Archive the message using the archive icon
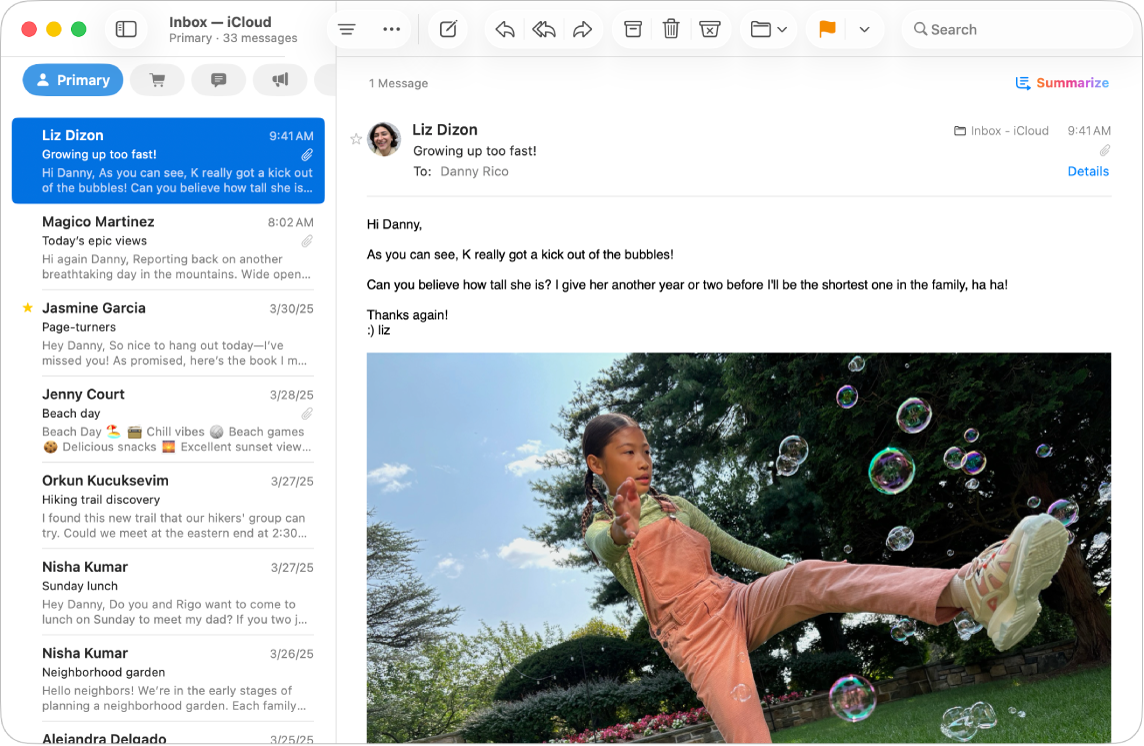The width and height of the screenshot is (1144, 746). pos(632,29)
